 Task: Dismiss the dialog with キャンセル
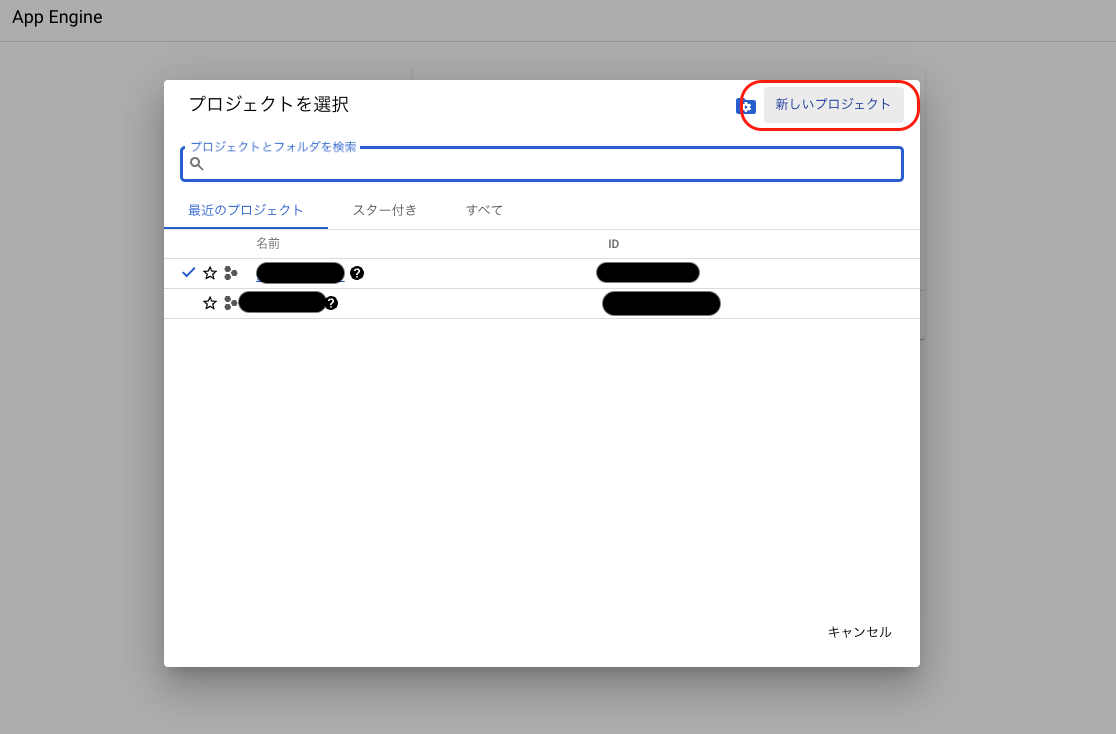859,631
